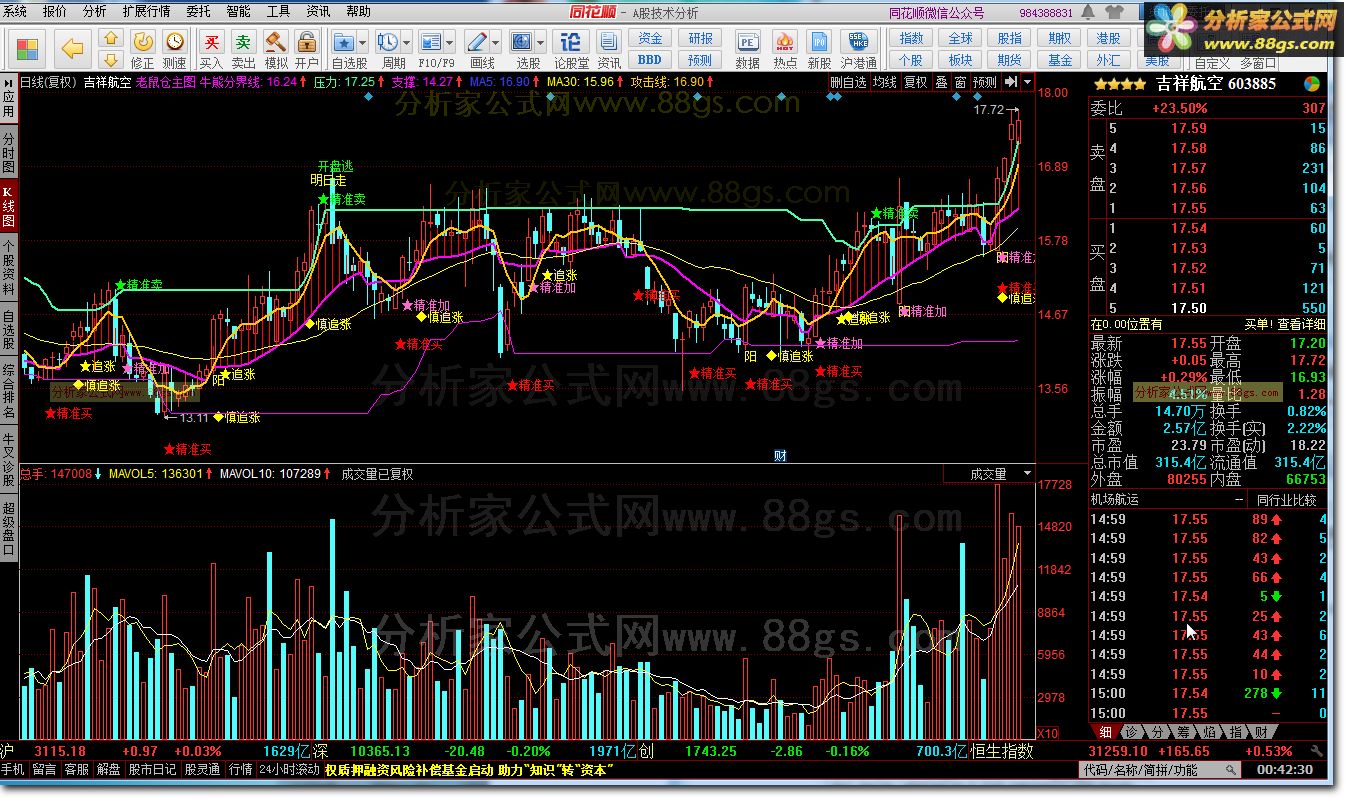The width and height of the screenshot is (1346, 798).
Task: Open the 报价 menu
Action: pos(55,12)
